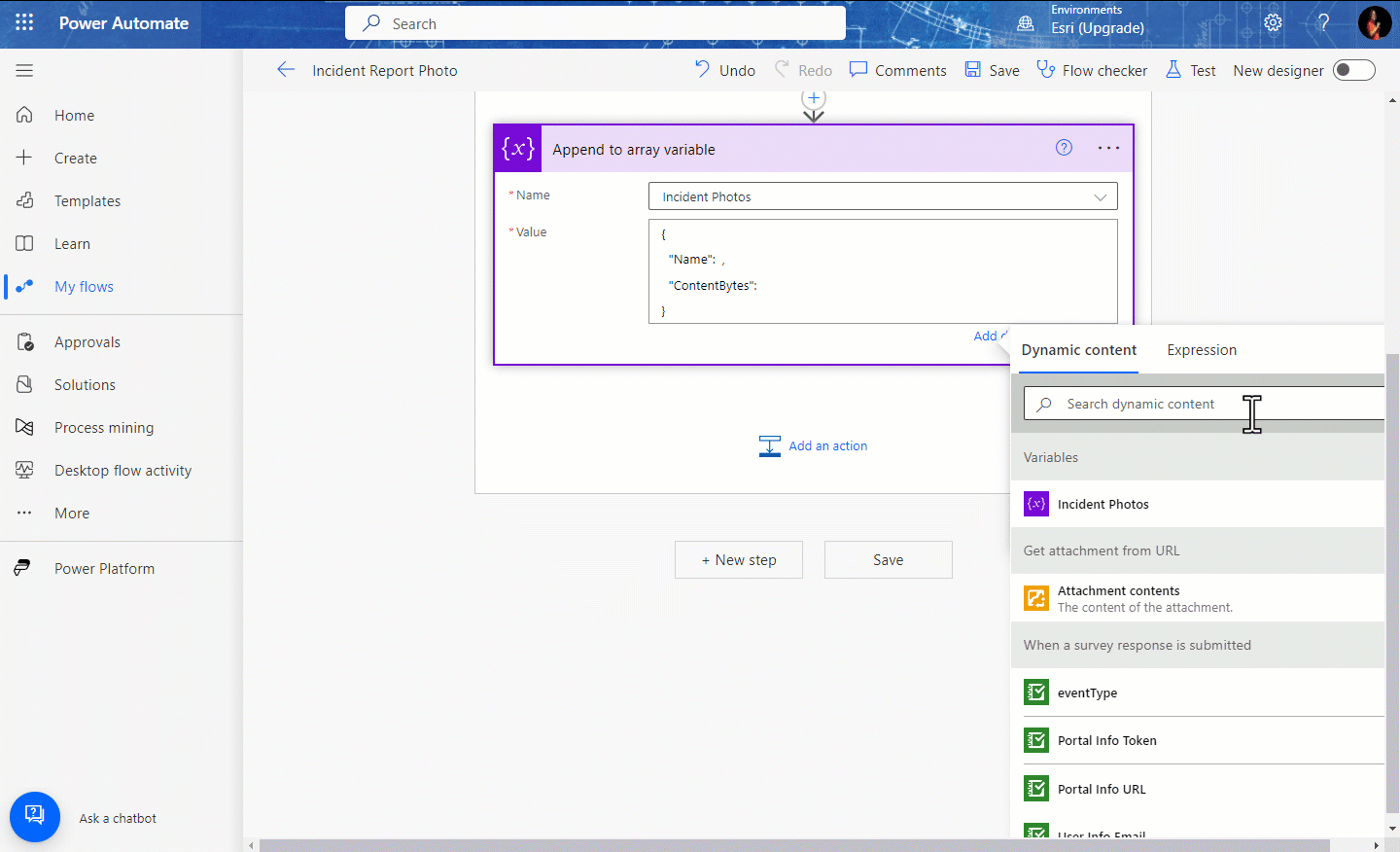Click the eventType green survey icon

[1036, 692]
